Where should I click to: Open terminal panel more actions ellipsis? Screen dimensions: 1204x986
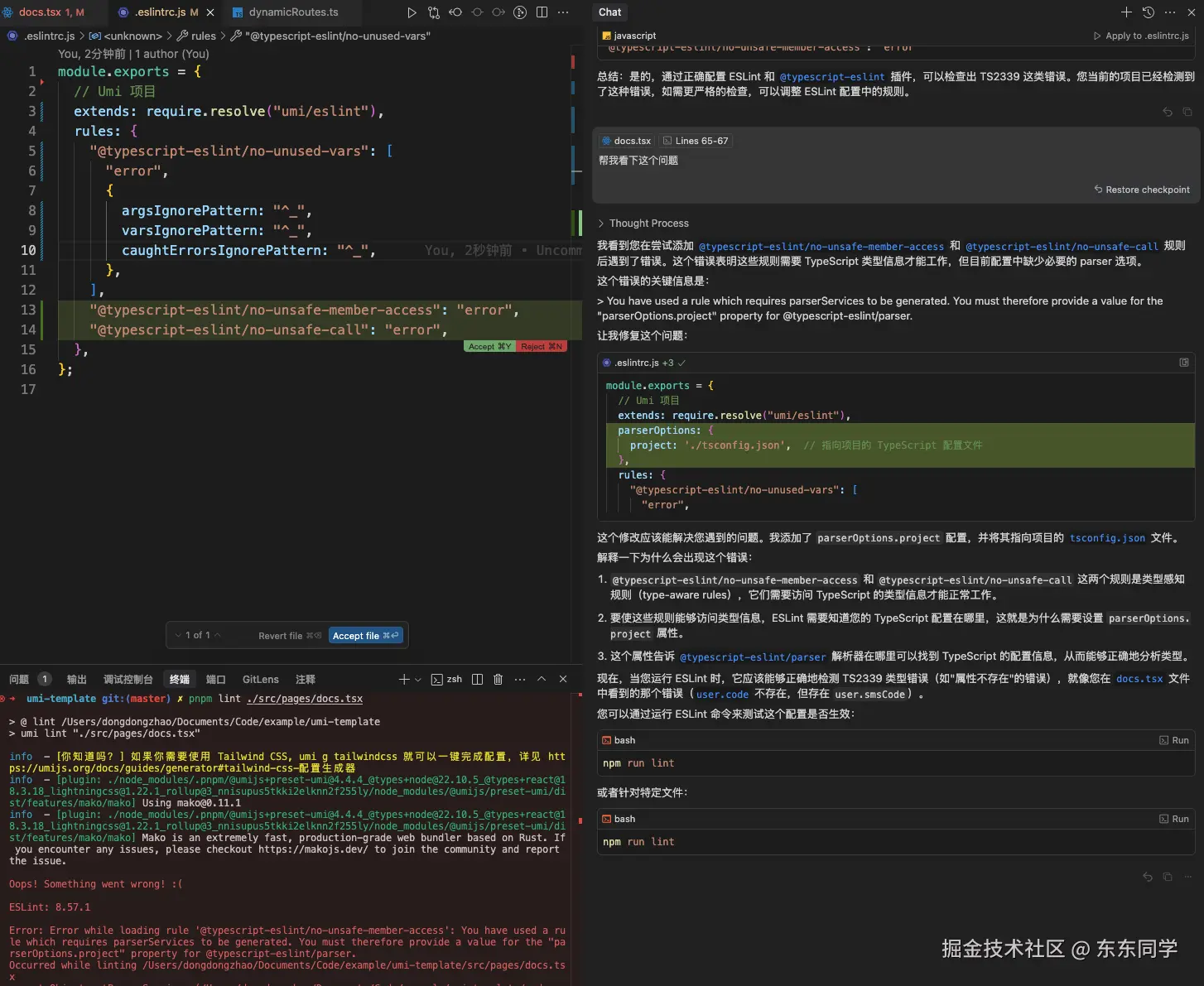tap(520, 679)
